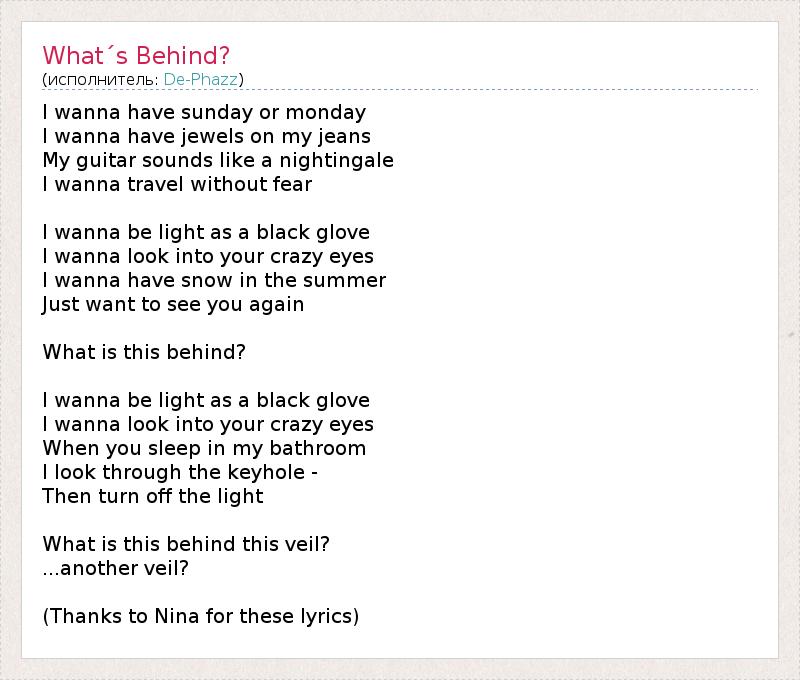Click the "When you sleep in my bathroom" line

click(204, 448)
